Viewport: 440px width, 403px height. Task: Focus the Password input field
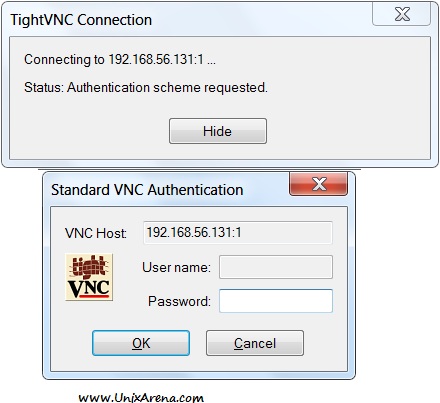(276, 301)
